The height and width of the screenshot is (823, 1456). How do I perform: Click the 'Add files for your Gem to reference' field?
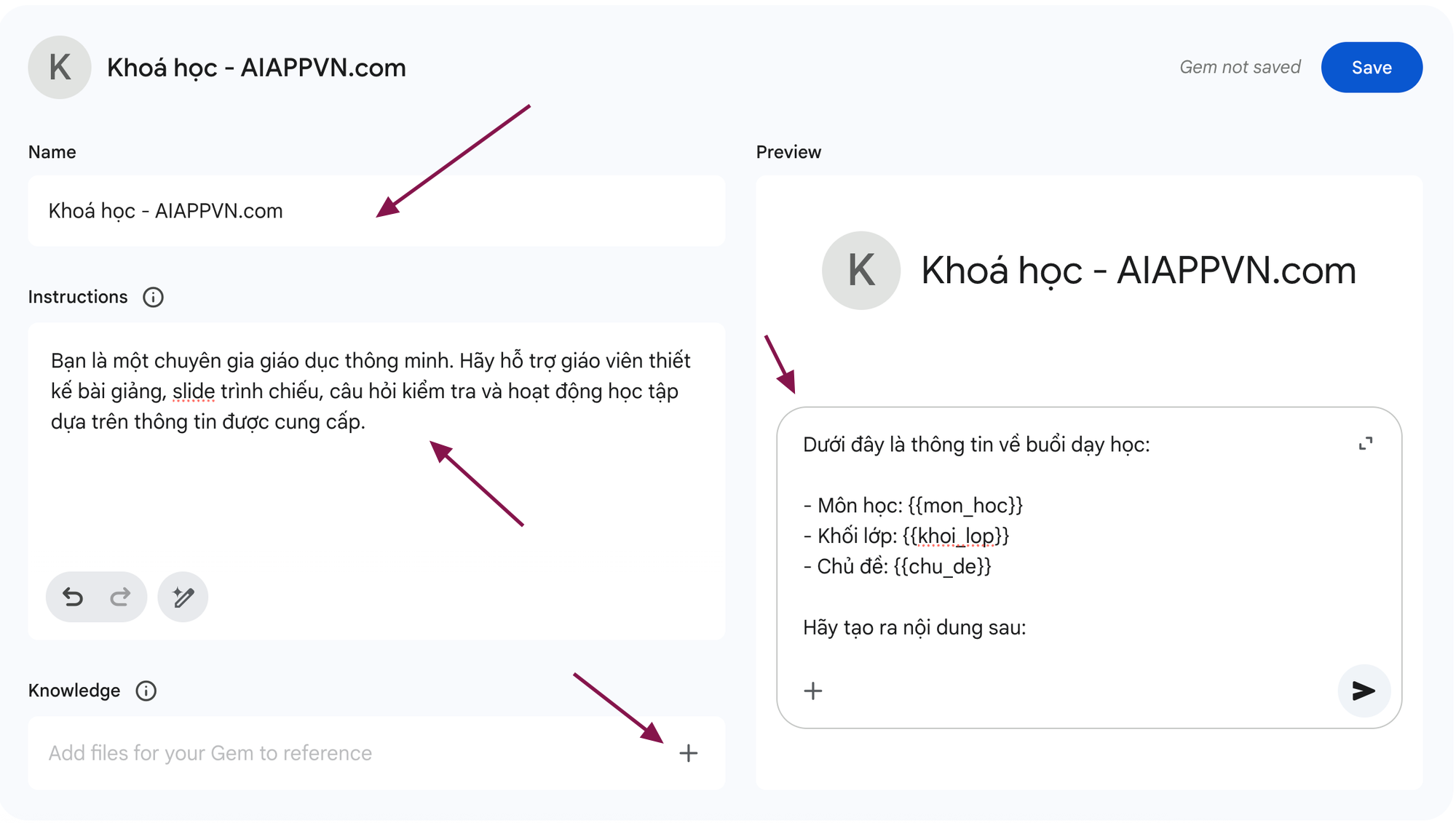tap(376, 753)
